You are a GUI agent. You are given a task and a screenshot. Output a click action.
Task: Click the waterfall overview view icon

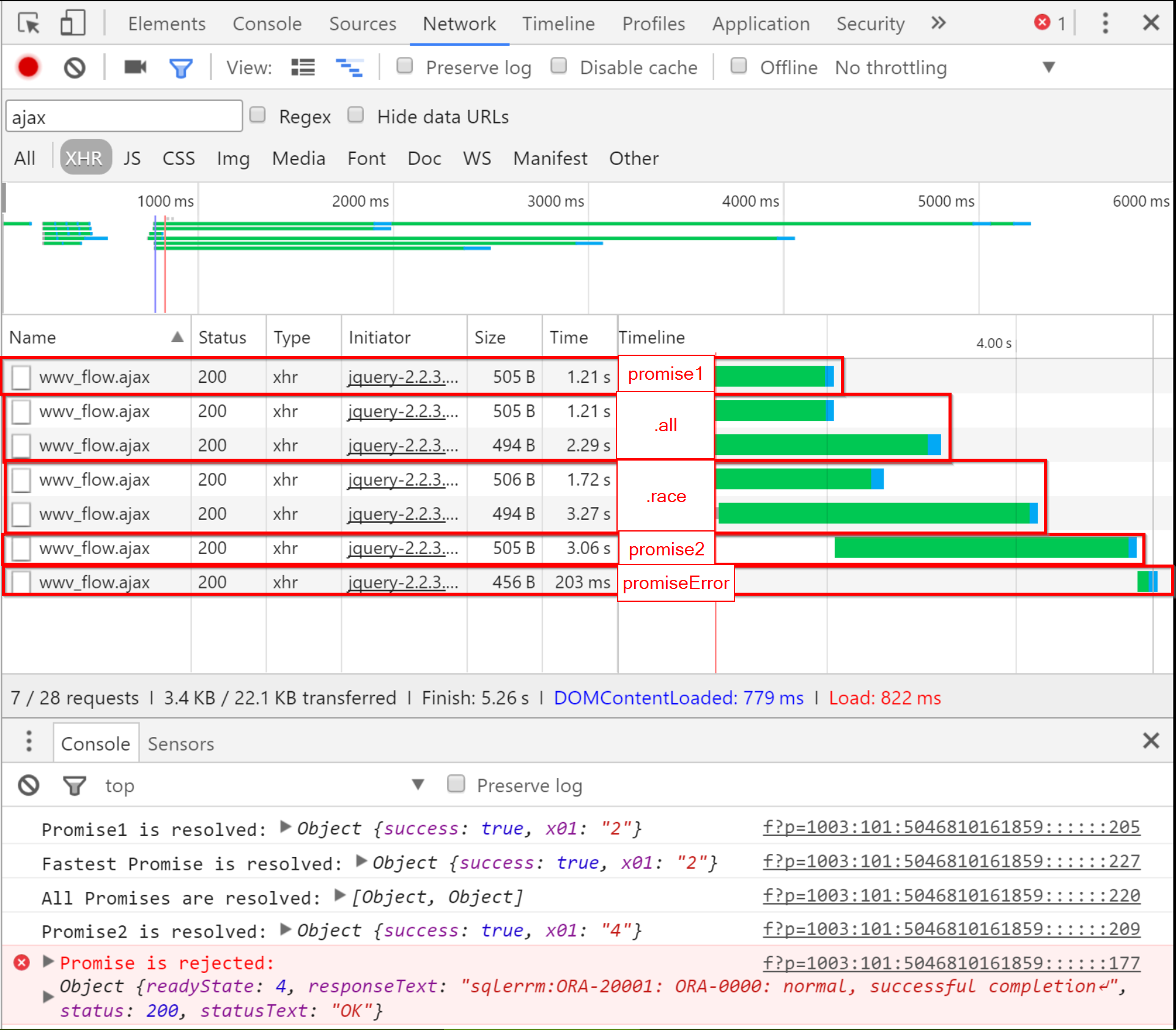(x=349, y=67)
